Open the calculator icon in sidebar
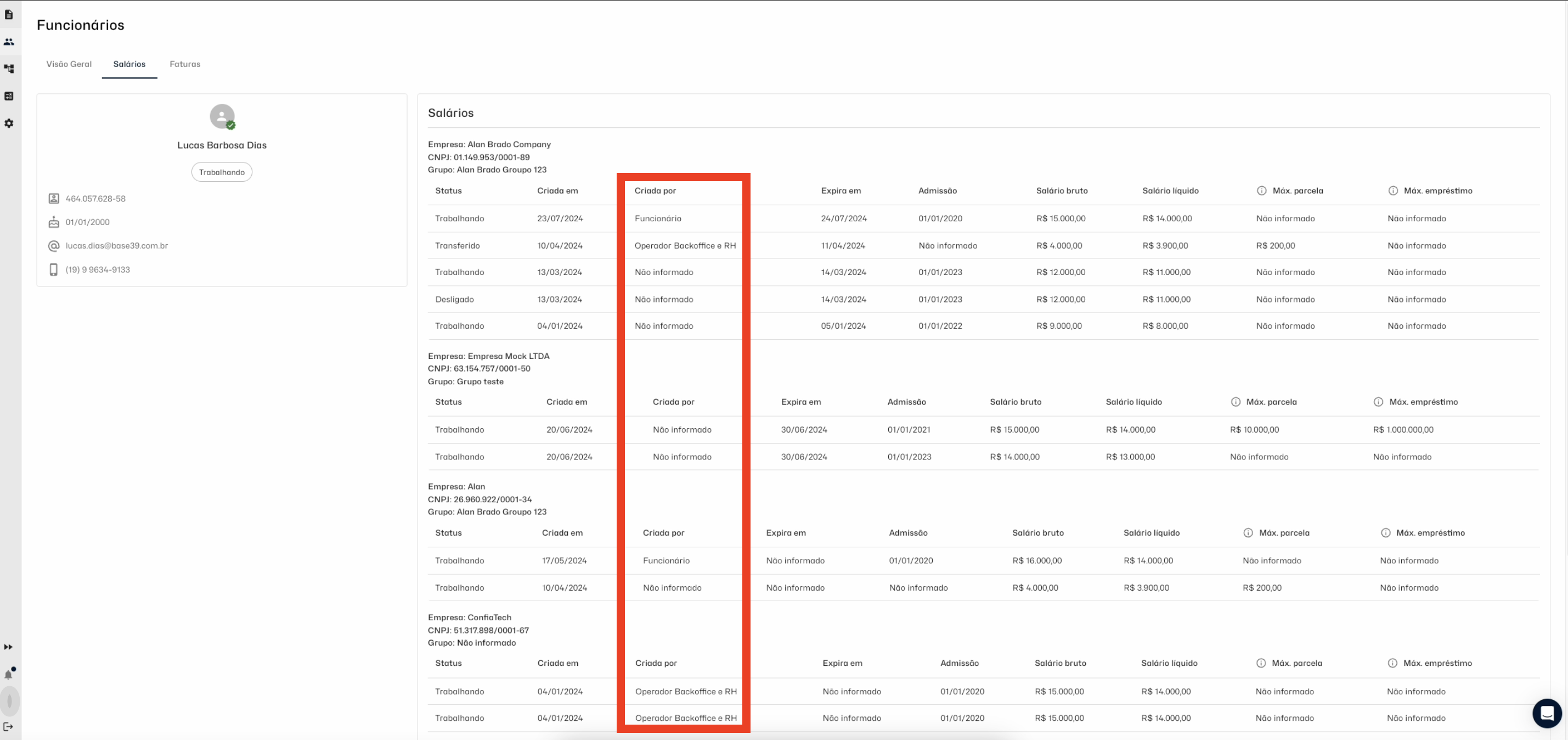The width and height of the screenshot is (1568, 740). (9, 96)
